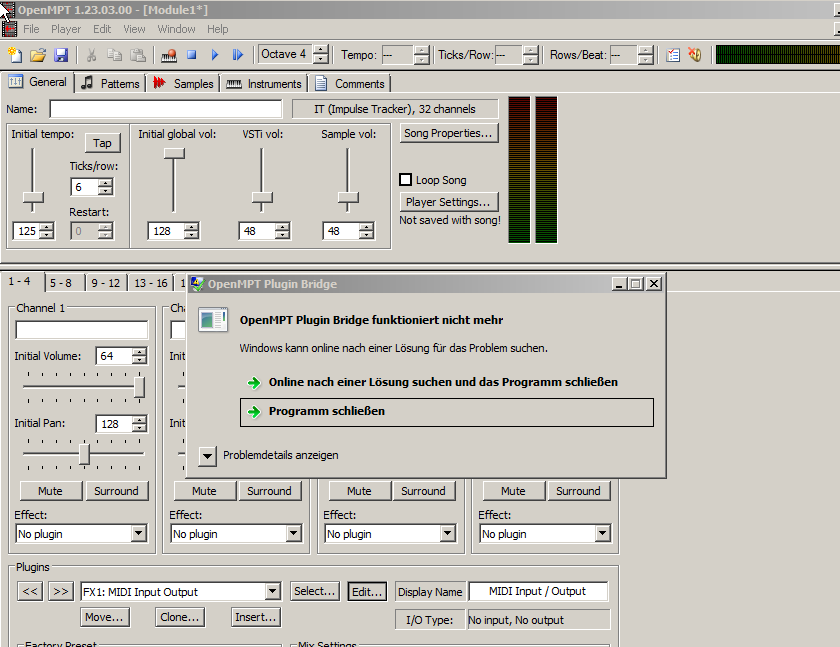Open the Help menu
This screenshot has height=647, width=840.
pyautogui.click(x=218, y=29)
